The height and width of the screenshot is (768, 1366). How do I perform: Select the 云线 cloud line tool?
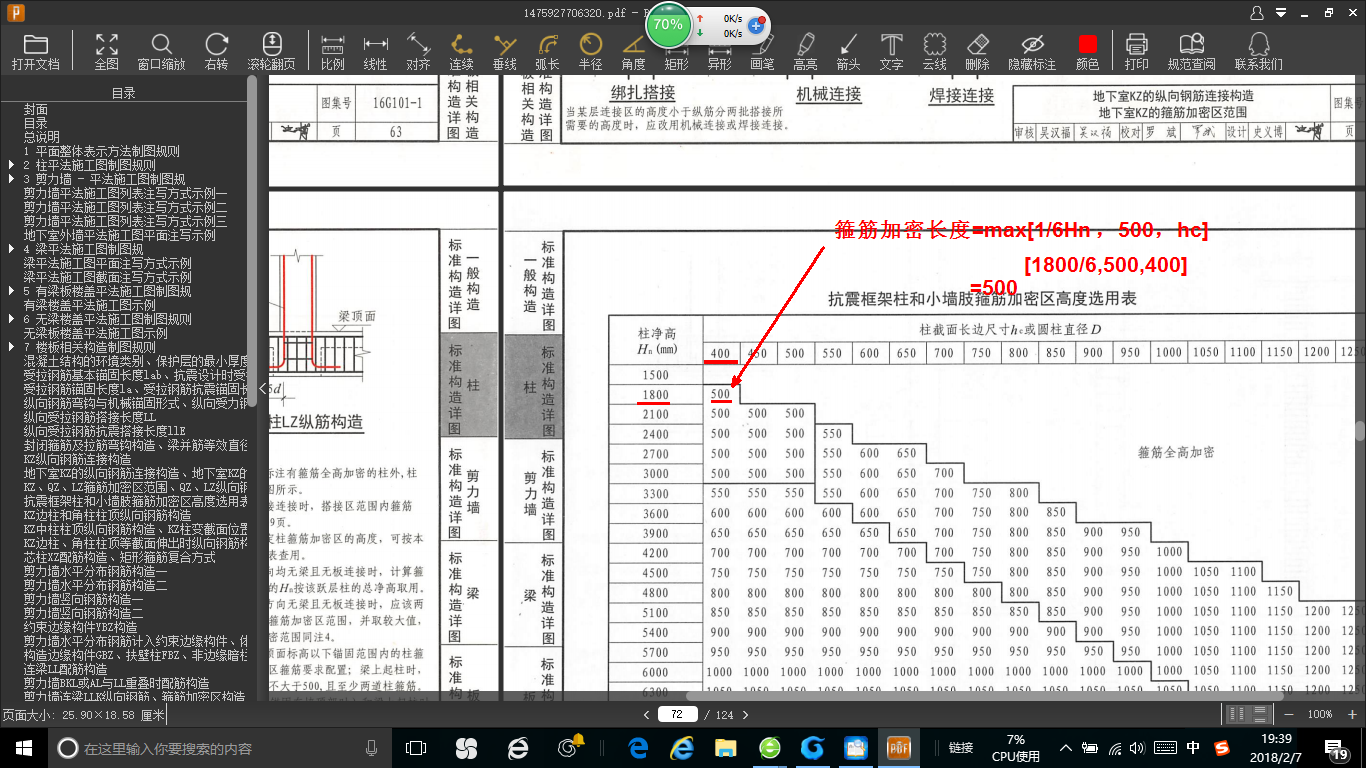pos(934,52)
